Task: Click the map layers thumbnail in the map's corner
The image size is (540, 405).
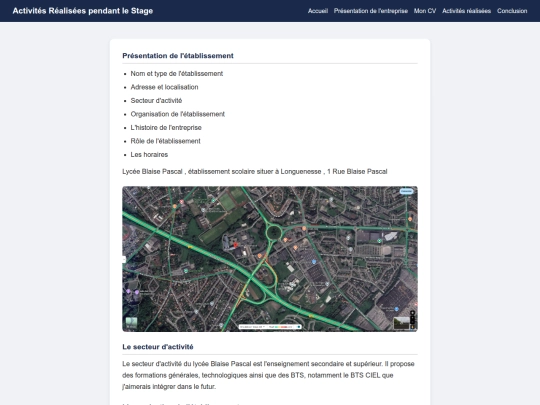Action: (x=131, y=323)
